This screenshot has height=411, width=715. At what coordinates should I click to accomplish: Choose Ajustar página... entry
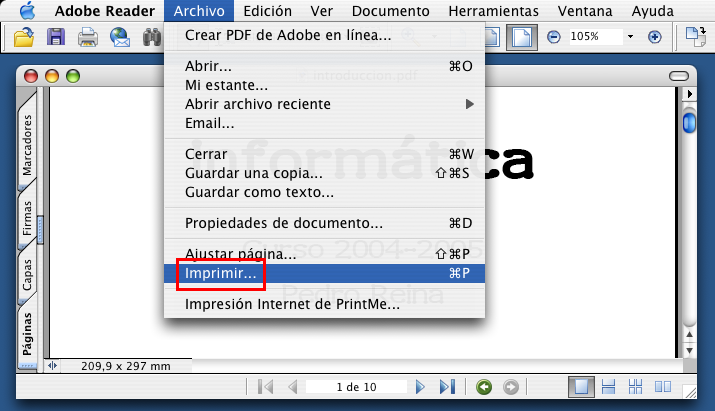pos(324,254)
